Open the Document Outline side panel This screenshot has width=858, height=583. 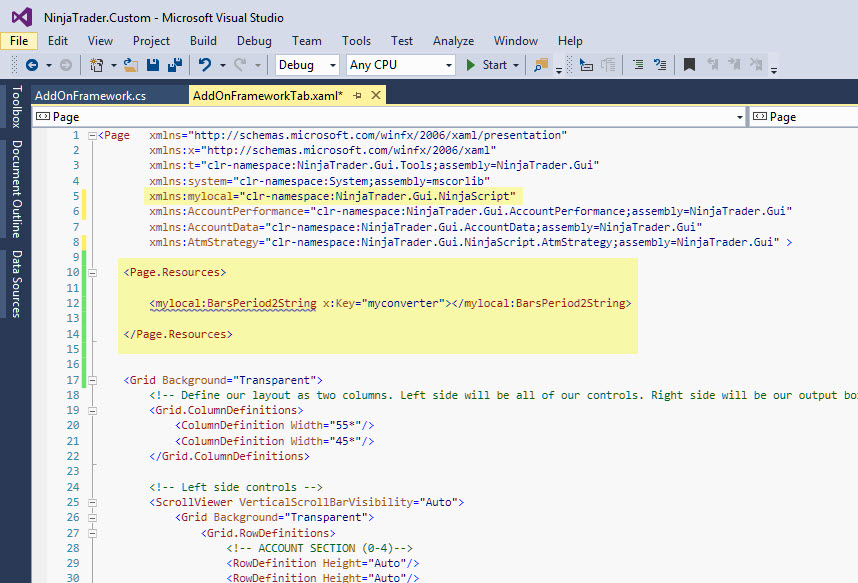pos(16,189)
